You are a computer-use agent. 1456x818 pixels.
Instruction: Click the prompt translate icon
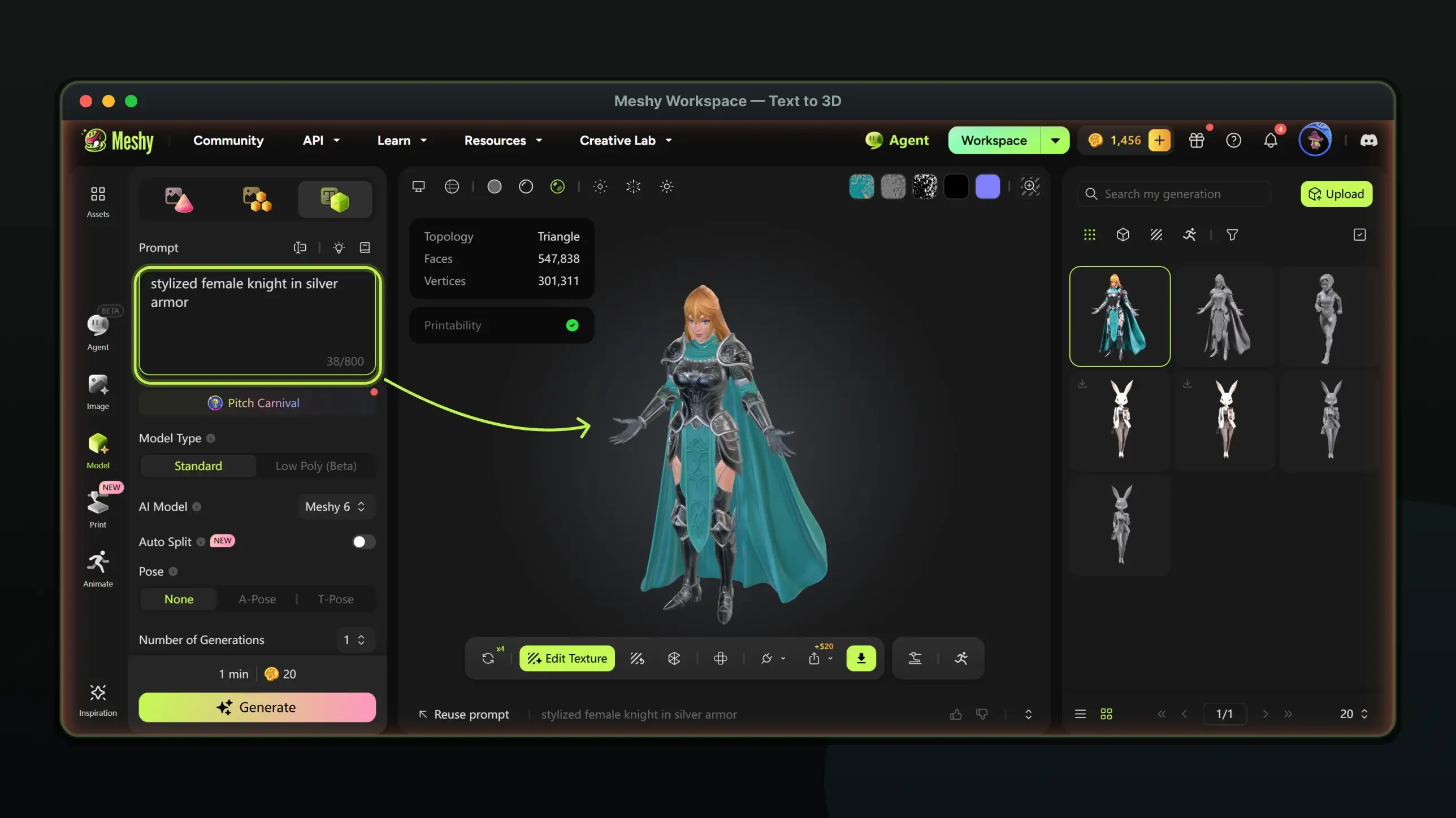[x=300, y=247]
